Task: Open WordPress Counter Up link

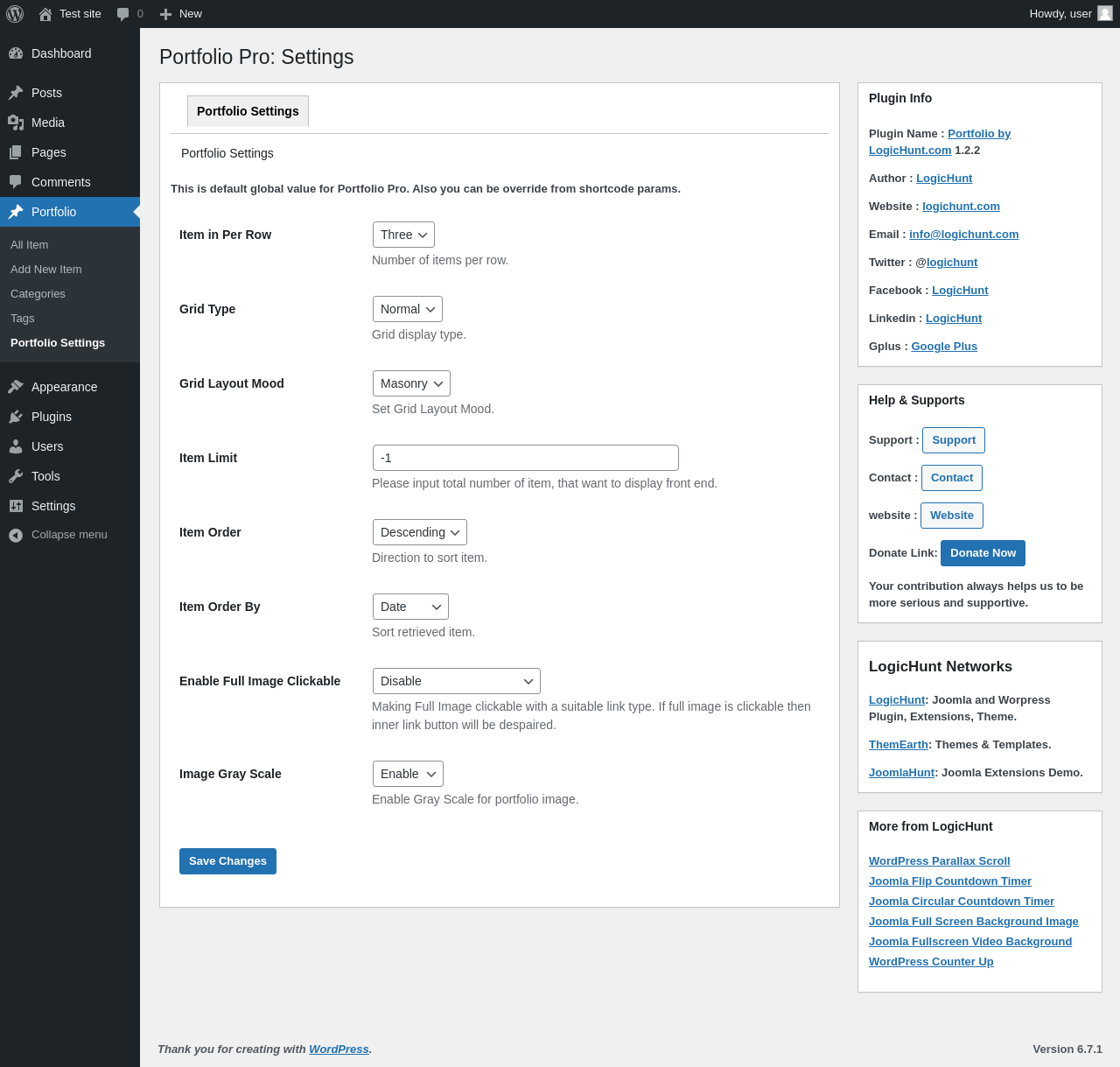Action: [931, 962]
